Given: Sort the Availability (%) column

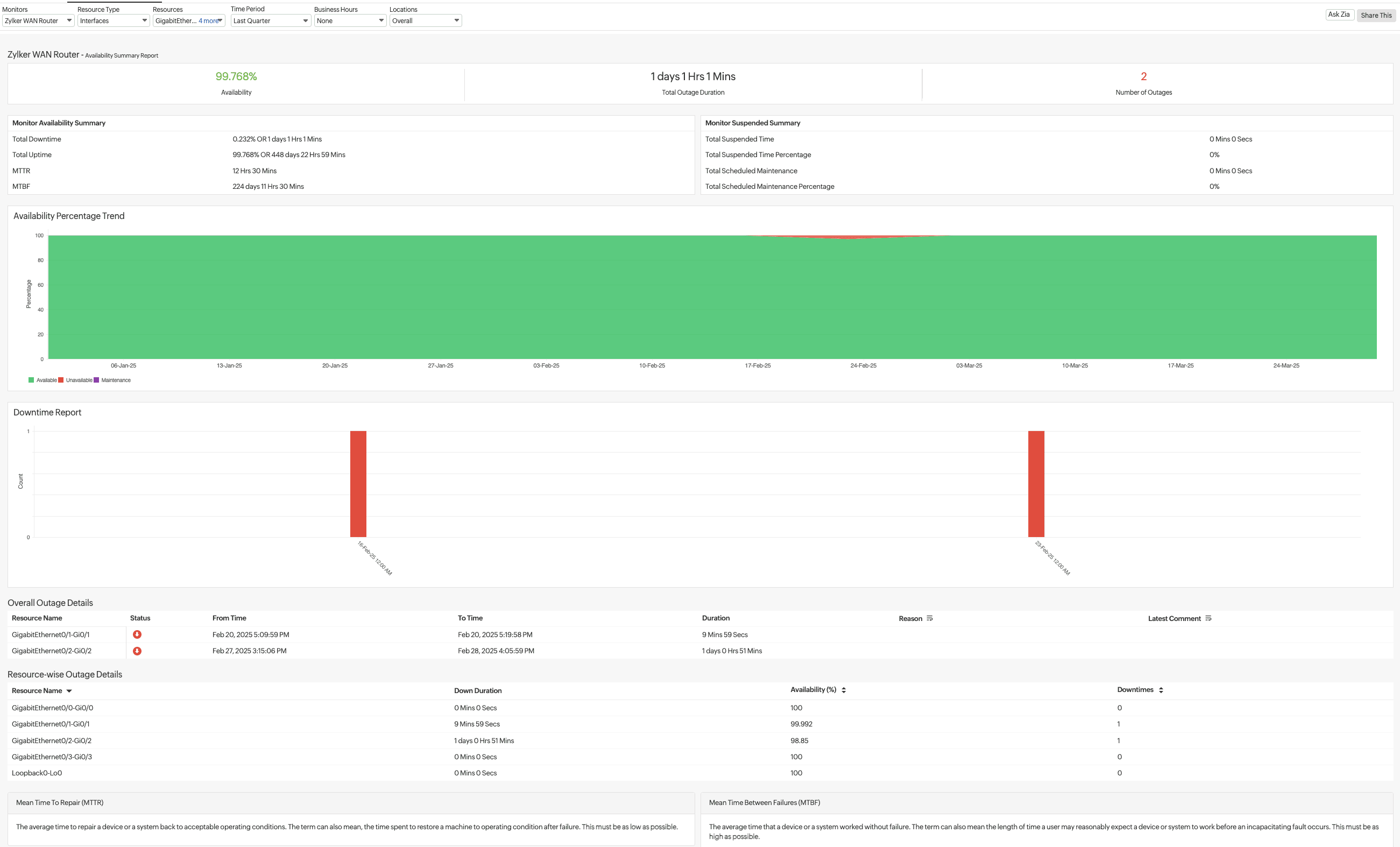Looking at the screenshot, I should click(x=843, y=690).
